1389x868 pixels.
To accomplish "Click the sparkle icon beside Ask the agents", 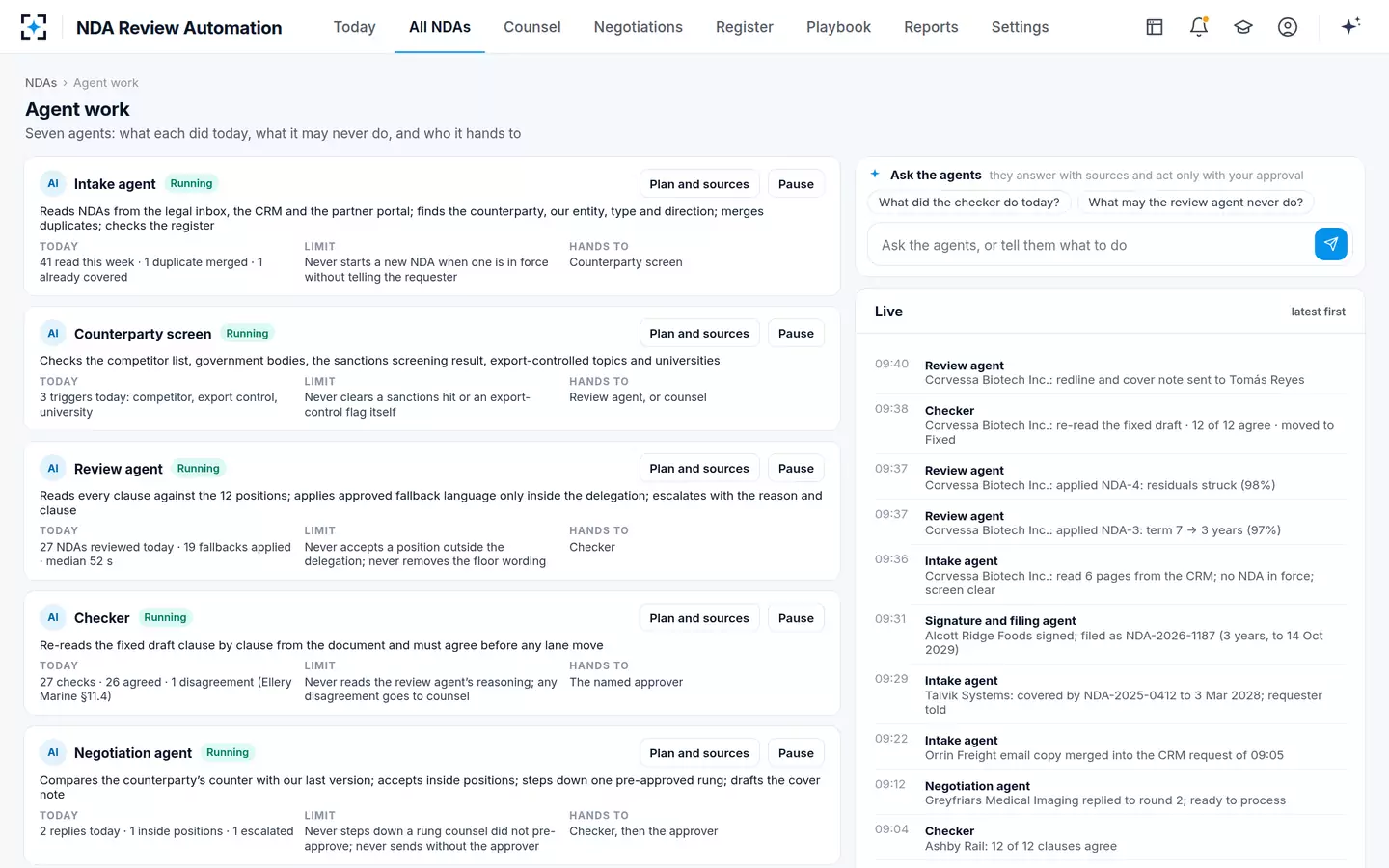I will pos(875,175).
